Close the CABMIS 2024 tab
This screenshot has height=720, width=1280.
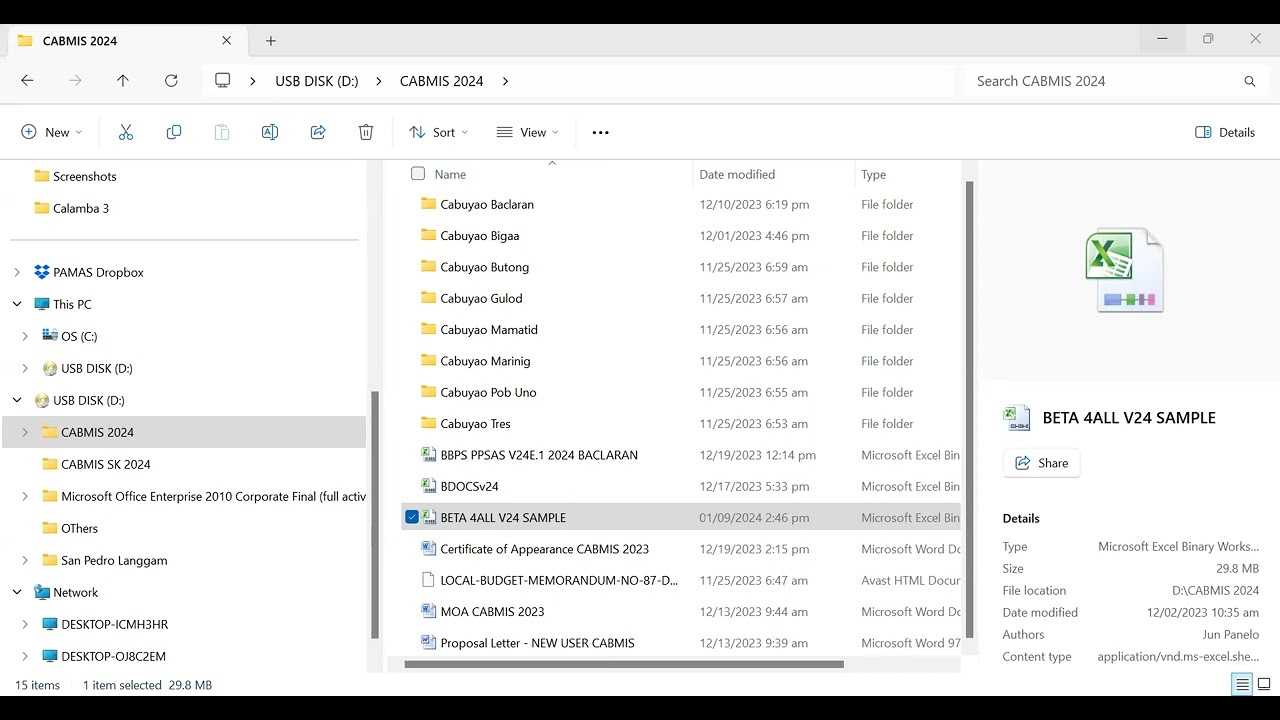[x=226, y=41]
